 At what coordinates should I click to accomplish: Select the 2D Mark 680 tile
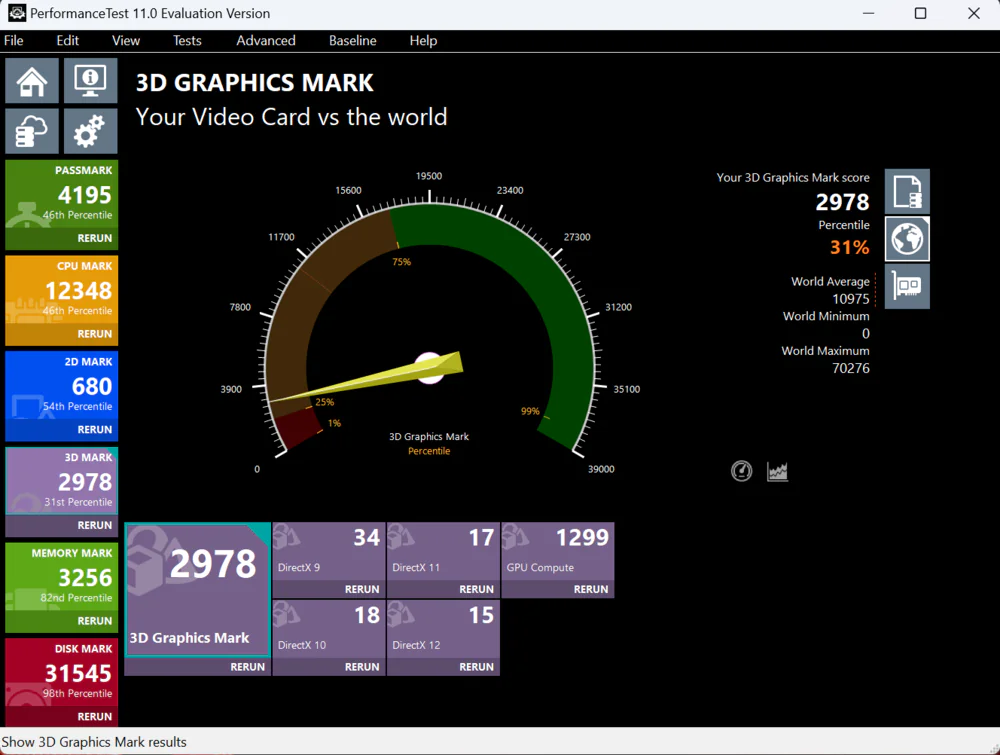62,386
